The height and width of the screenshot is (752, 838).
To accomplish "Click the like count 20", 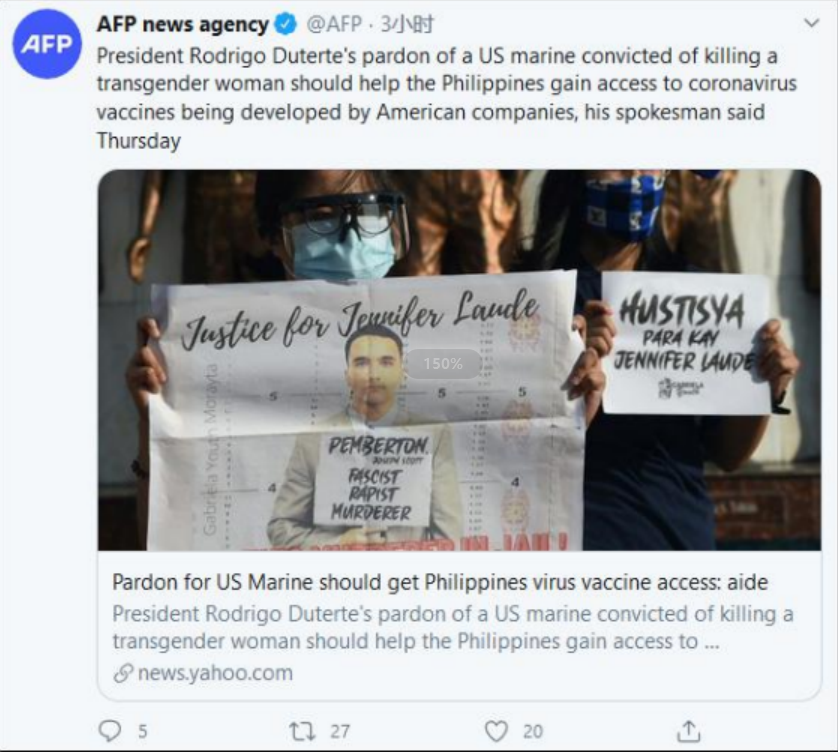I will click(x=533, y=731).
